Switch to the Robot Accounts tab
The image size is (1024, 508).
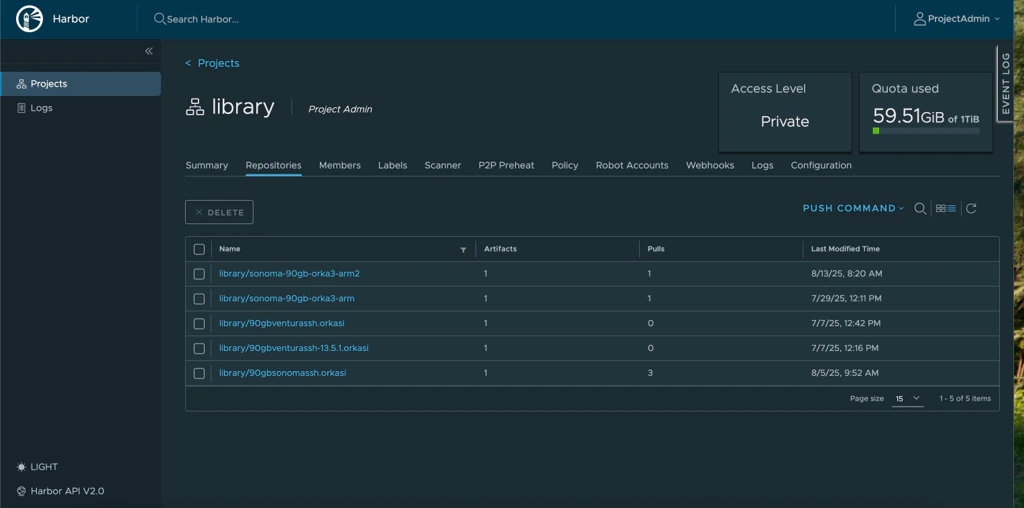click(x=632, y=165)
